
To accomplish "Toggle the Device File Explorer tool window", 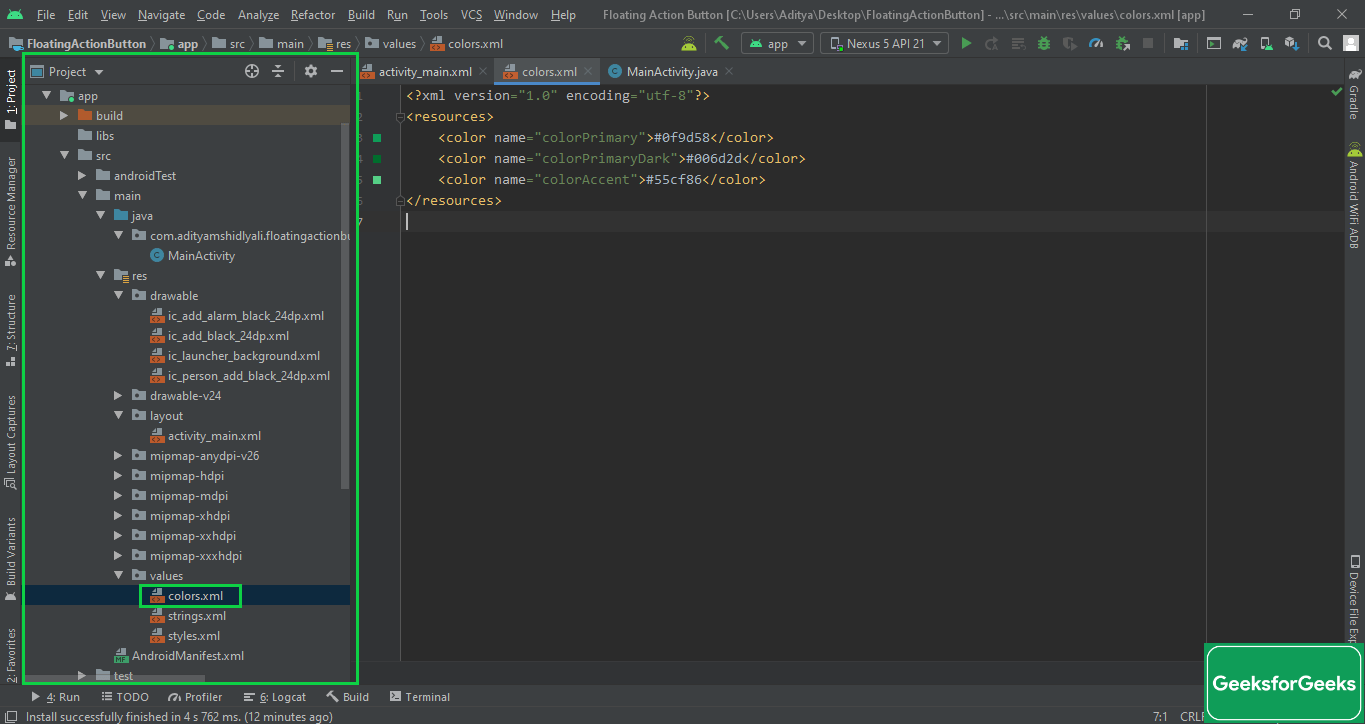I will click(1354, 598).
